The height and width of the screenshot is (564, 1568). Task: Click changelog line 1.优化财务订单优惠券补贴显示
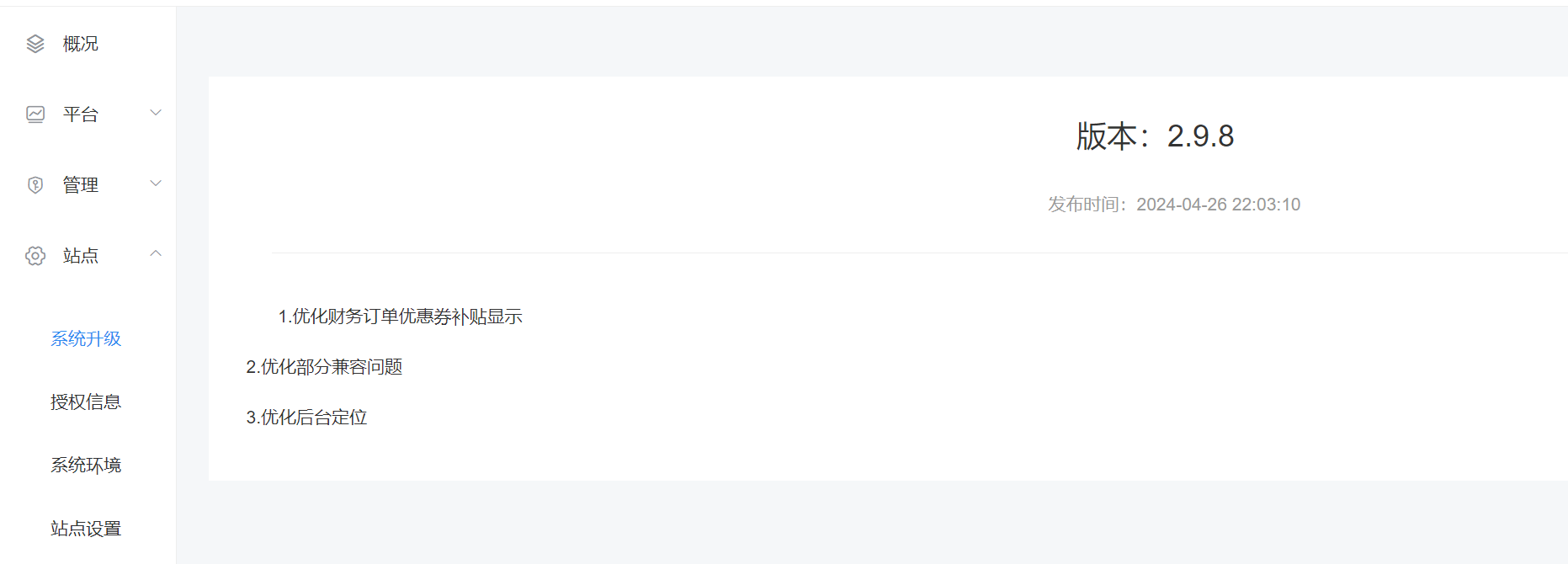coord(401,317)
